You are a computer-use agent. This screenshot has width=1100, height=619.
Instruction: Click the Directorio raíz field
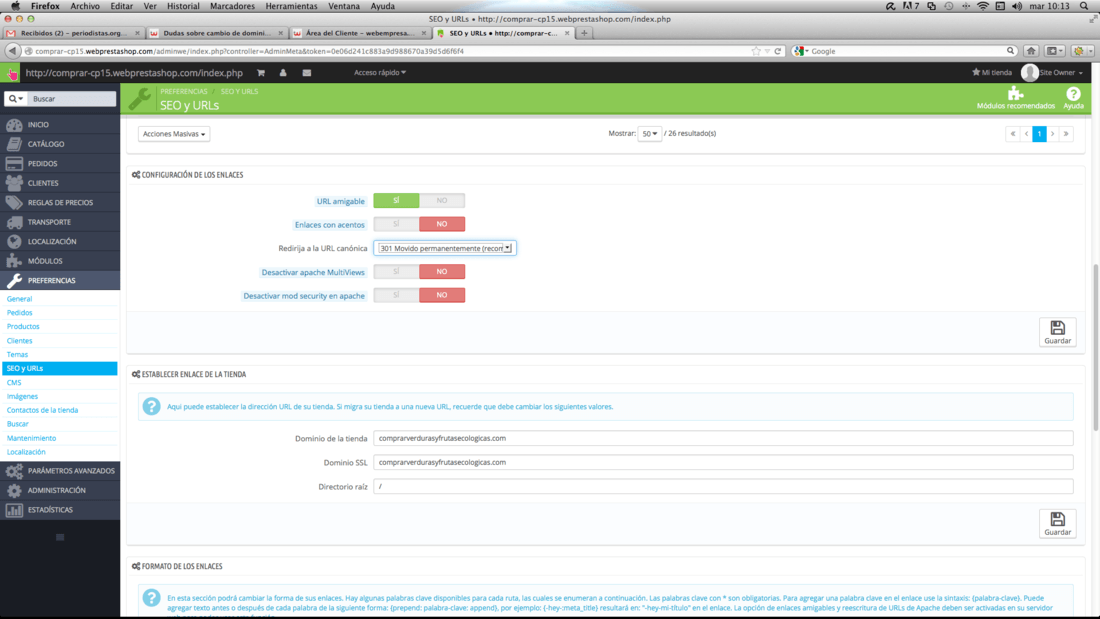pyautogui.click(x=723, y=486)
